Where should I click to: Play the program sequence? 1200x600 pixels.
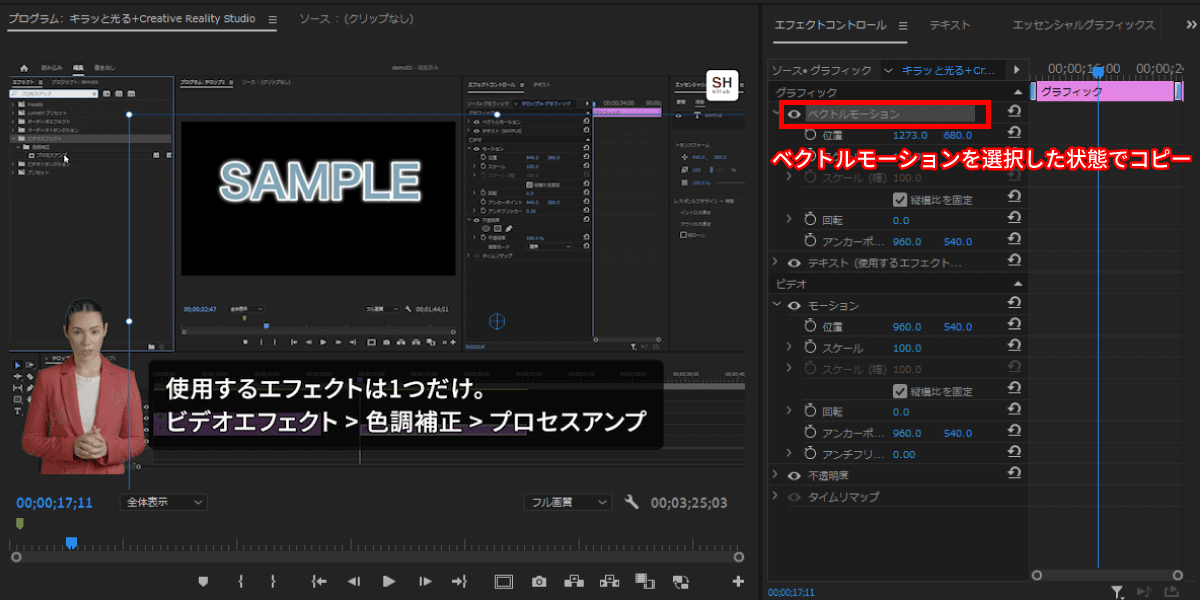tap(389, 581)
